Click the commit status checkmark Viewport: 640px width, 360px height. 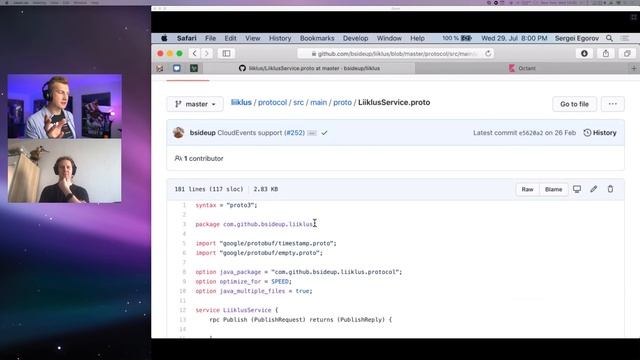[x=324, y=133]
